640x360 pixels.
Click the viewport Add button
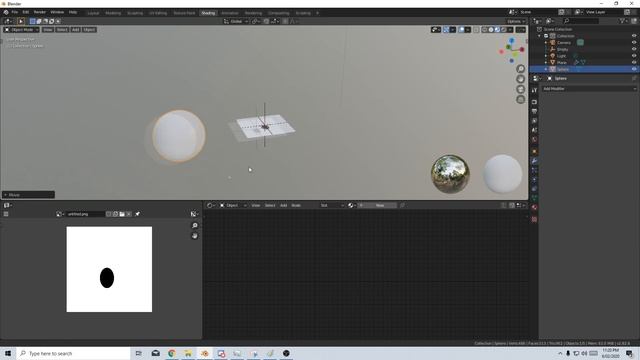tap(76, 30)
